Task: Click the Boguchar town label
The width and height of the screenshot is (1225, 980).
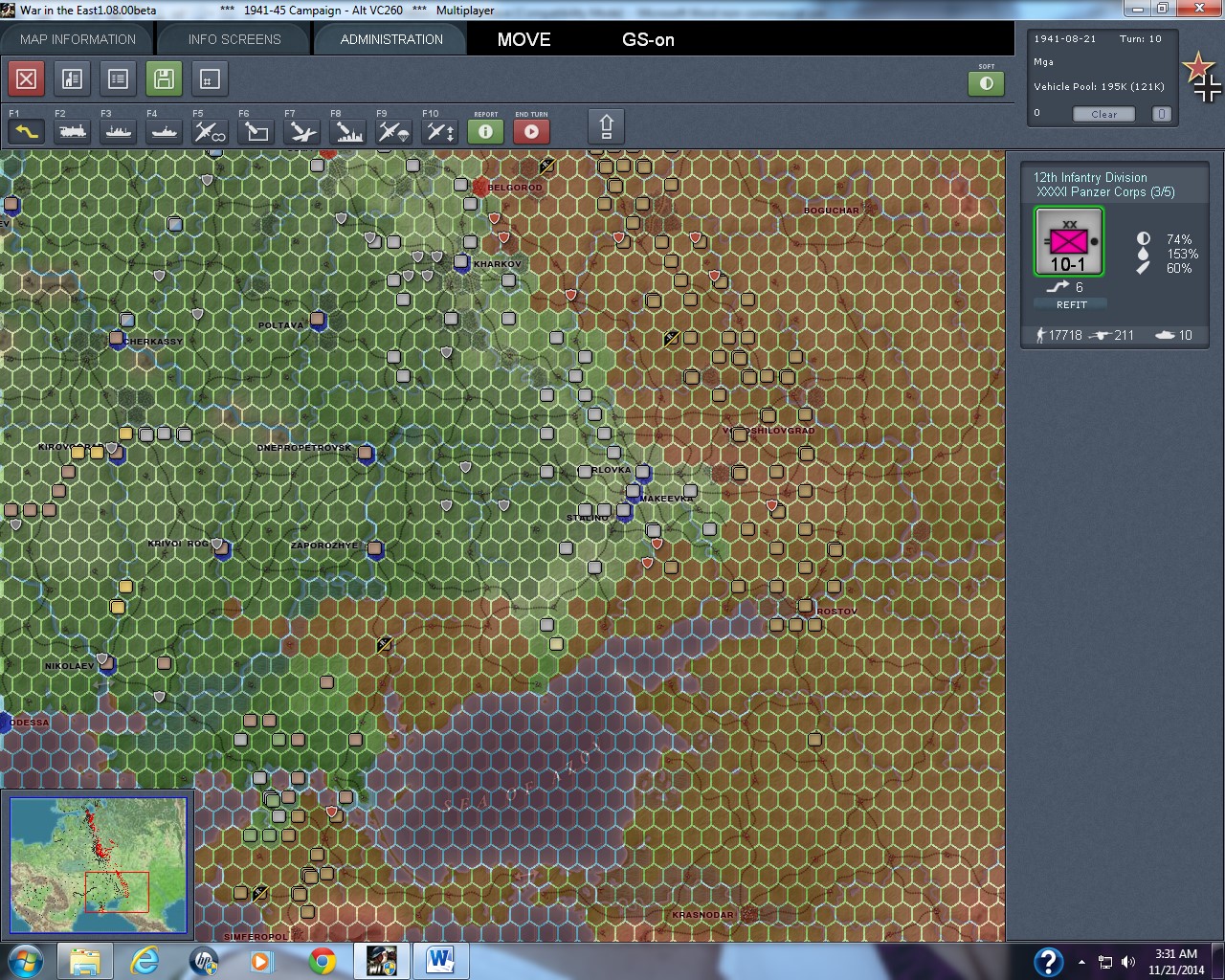Action: pyautogui.click(x=832, y=211)
